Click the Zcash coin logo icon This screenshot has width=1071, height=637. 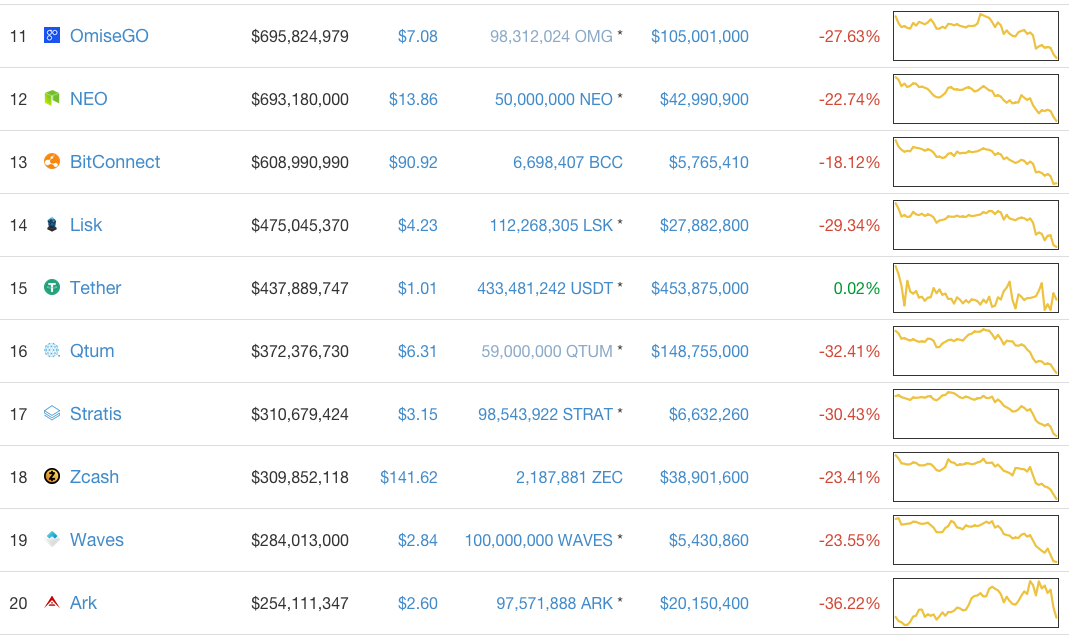pos(52,477)
